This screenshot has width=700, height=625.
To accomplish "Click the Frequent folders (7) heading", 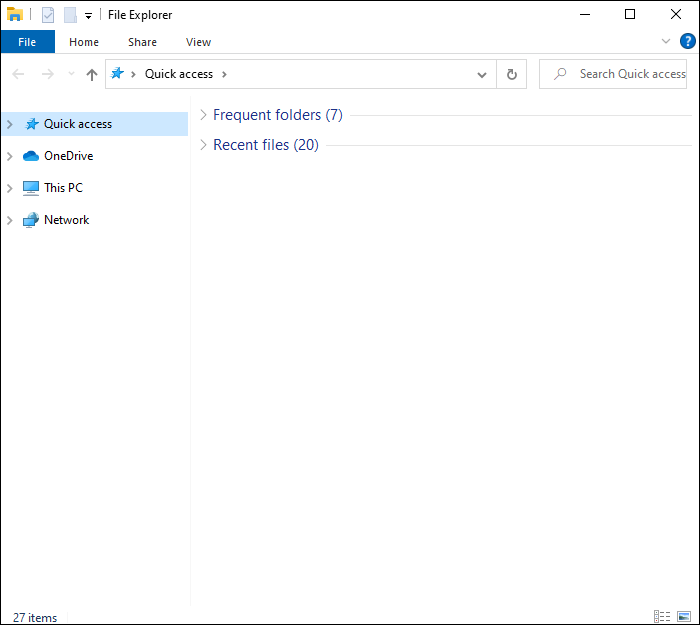I will coord(278,115).
